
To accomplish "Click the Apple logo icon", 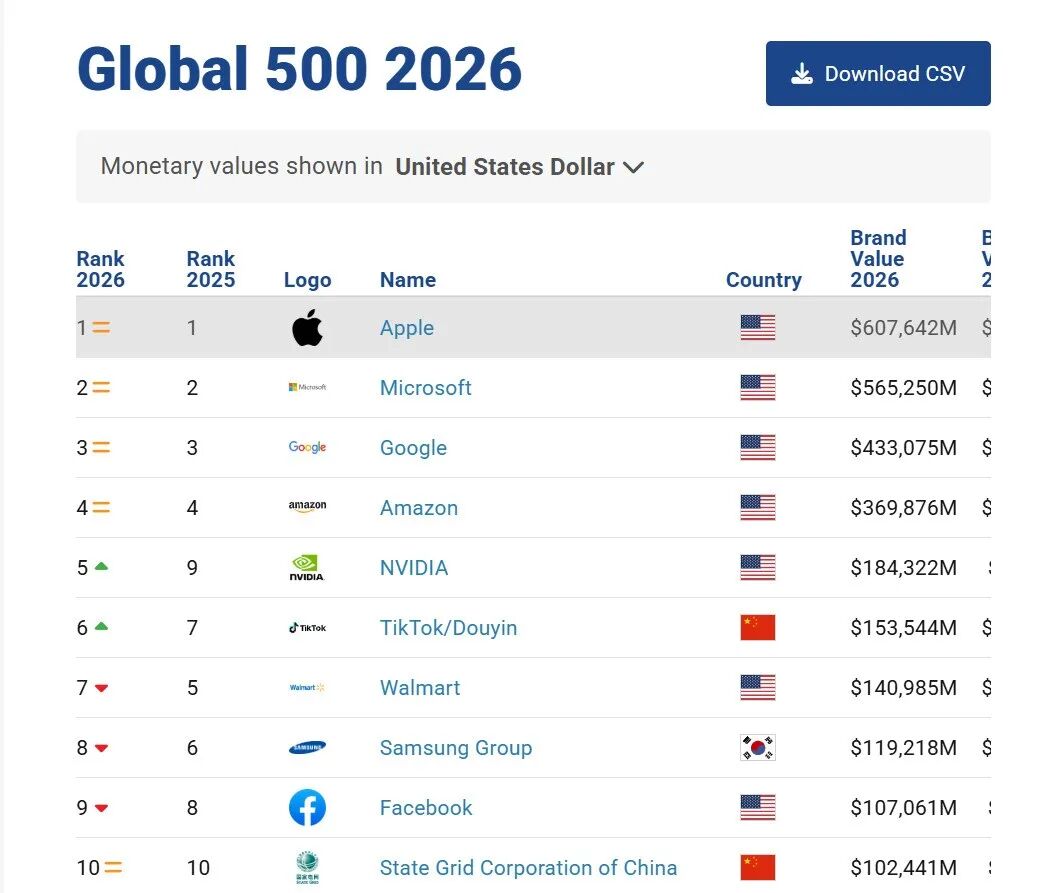I will 307,328.
